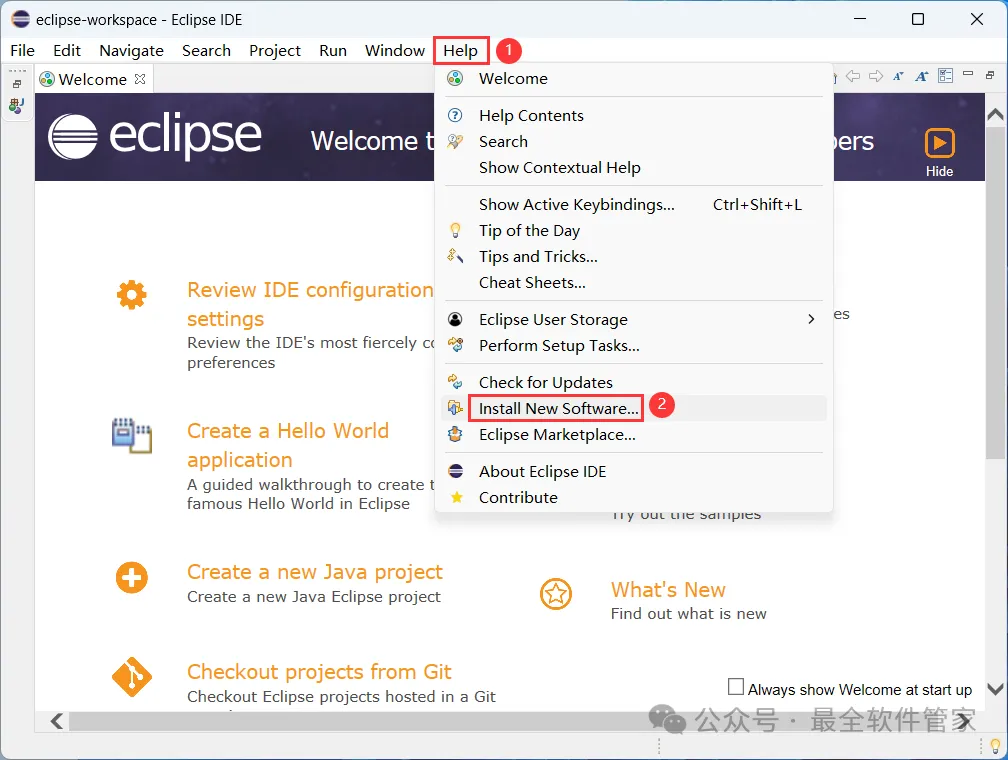Open the Help menu in the menu bar
Viewport: 1008px width, 760px height.
(x=460, y=51)
